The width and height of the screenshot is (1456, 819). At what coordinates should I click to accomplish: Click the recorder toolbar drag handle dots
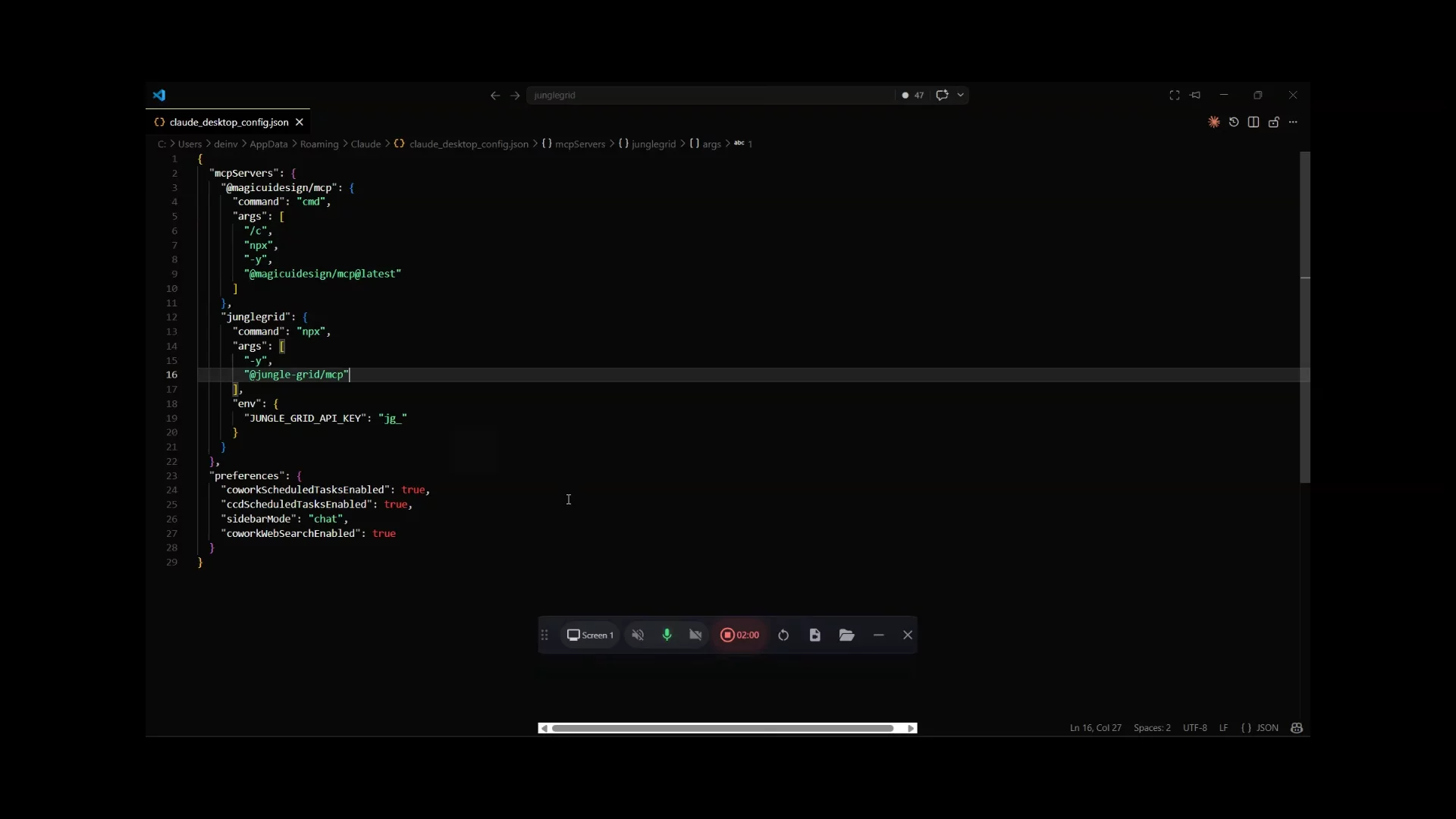pyautogui.click(x=544, y=635)
